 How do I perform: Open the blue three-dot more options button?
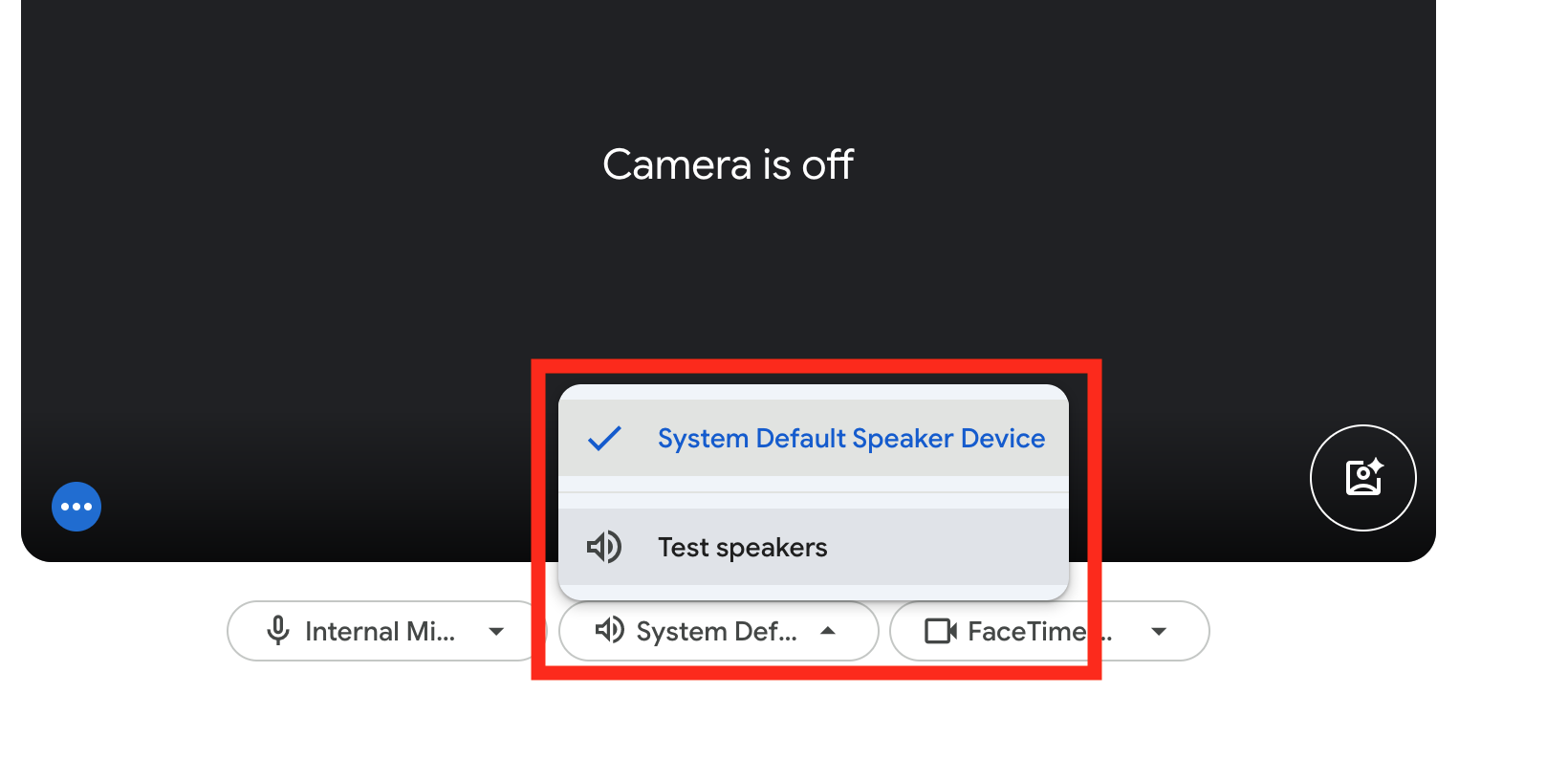(76, 507)
